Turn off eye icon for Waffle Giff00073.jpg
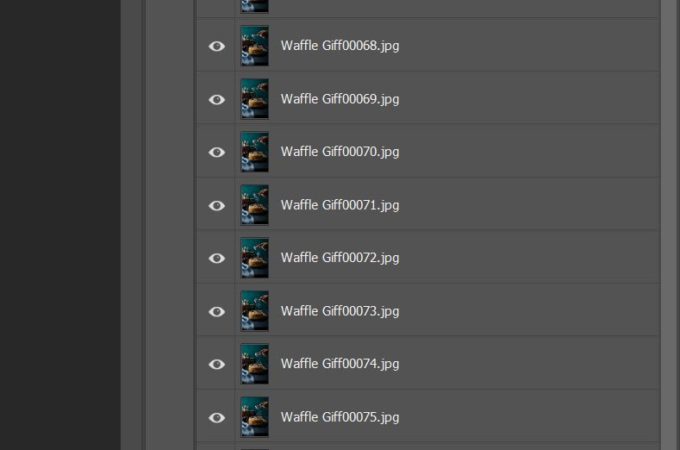Viewport: 680px width, 450px height. point(217,312)
